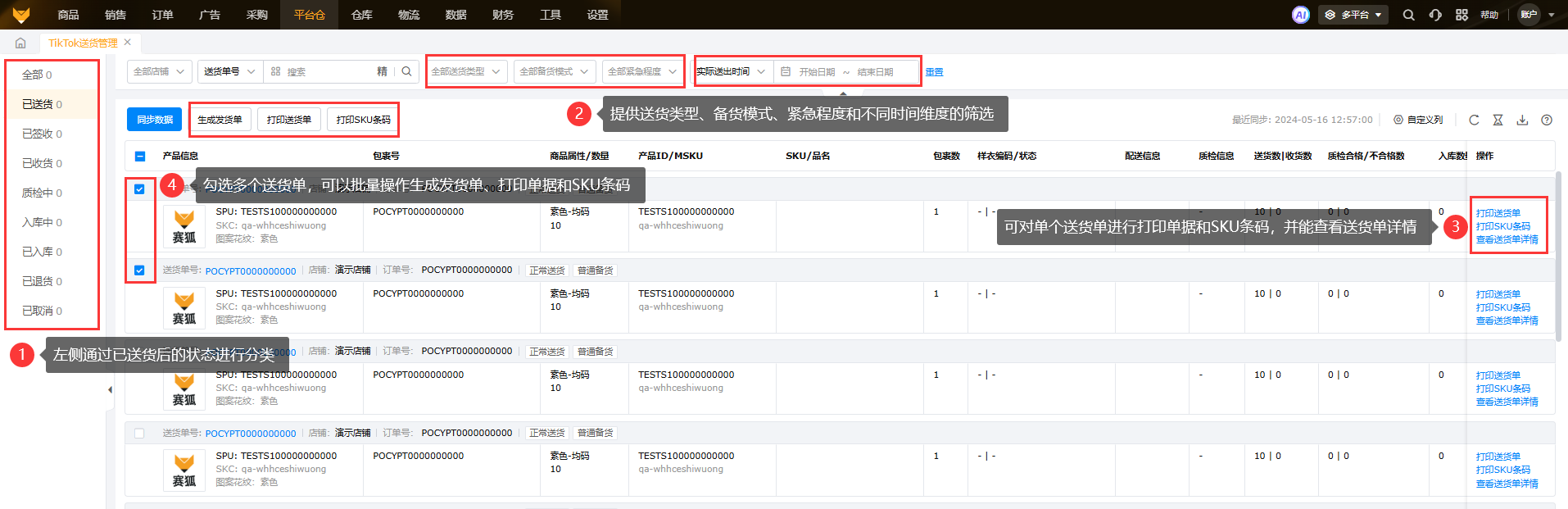This screenshot has height=509, width=1568.
Task: Expand the 全部店铺 store dropdown
Action: point(160,71)
